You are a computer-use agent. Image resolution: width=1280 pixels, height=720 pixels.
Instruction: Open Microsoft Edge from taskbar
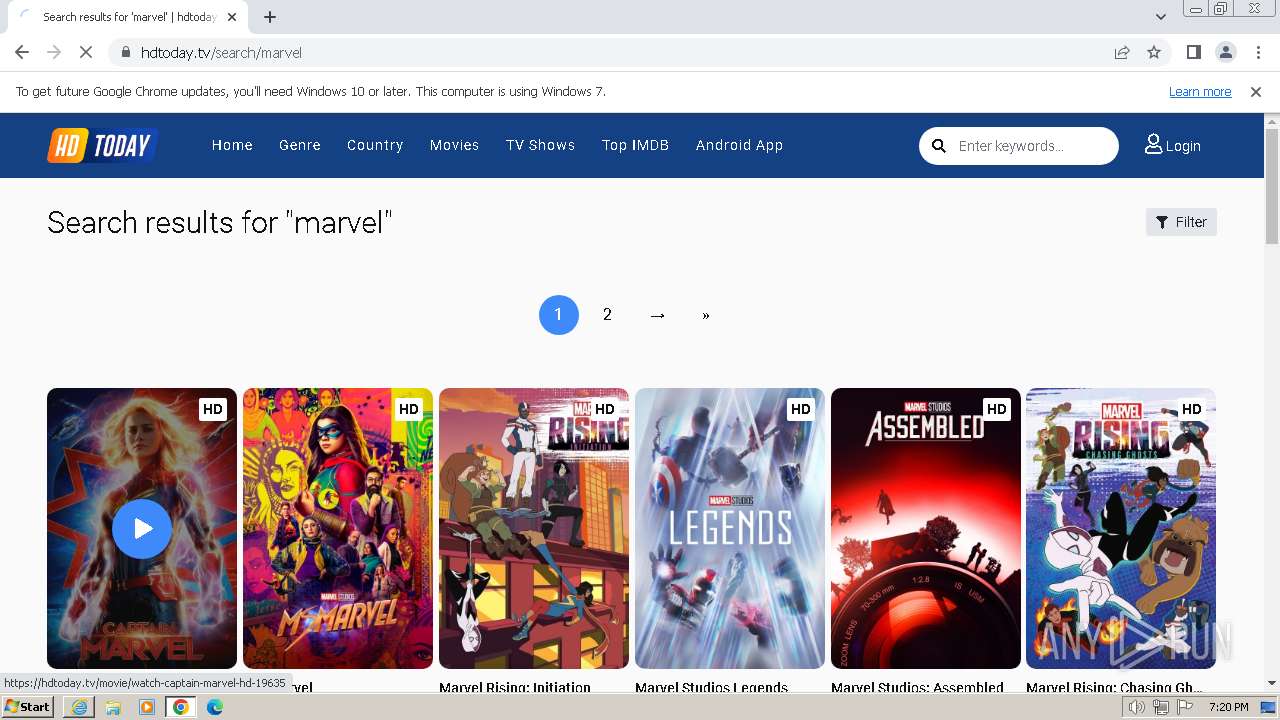(x=215, y=707)
